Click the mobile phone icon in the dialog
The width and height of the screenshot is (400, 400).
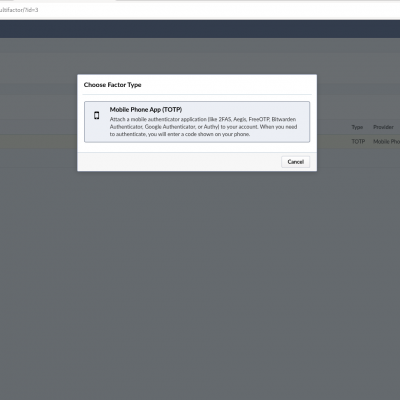pos(96,115)
